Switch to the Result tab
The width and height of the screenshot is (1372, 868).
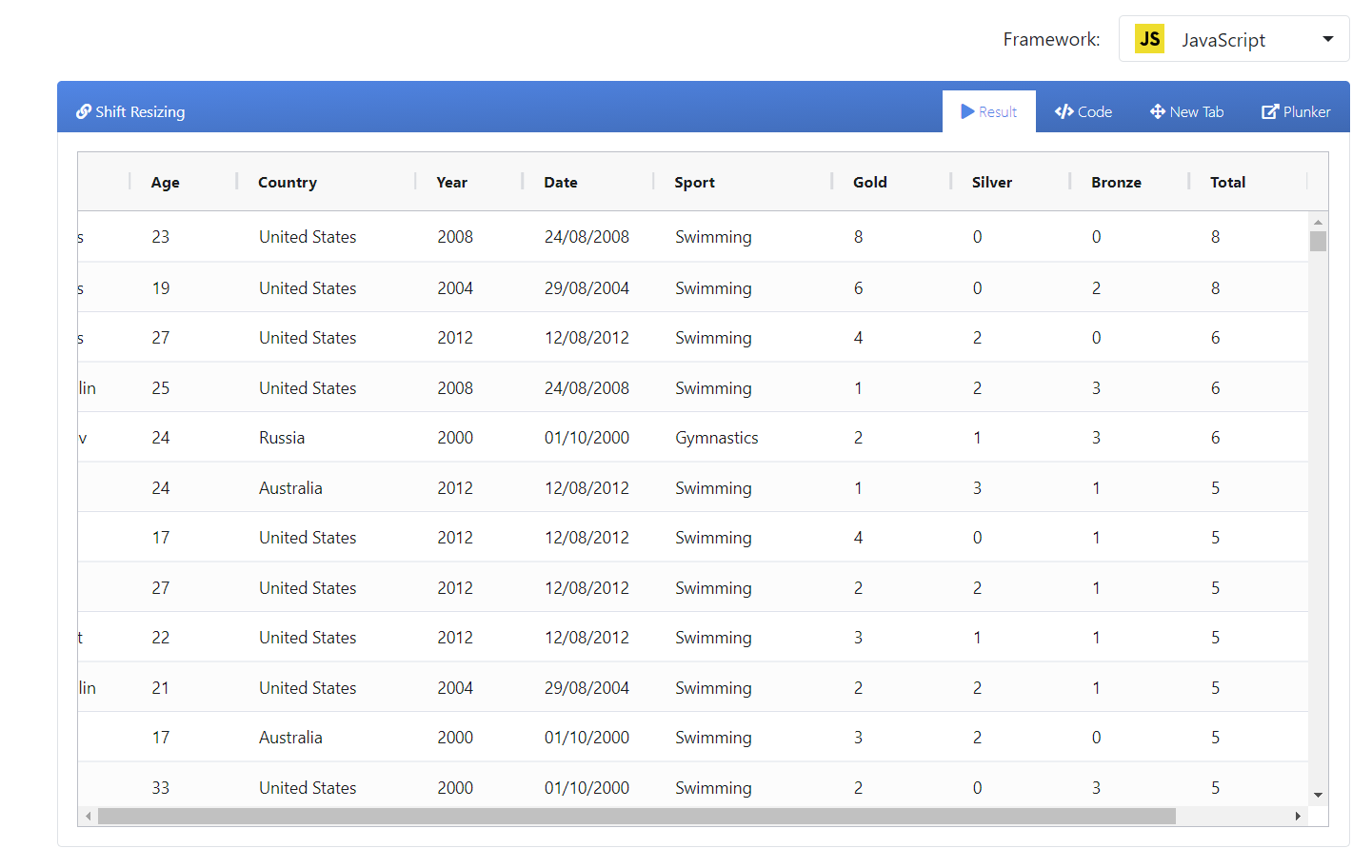point(989,111)
